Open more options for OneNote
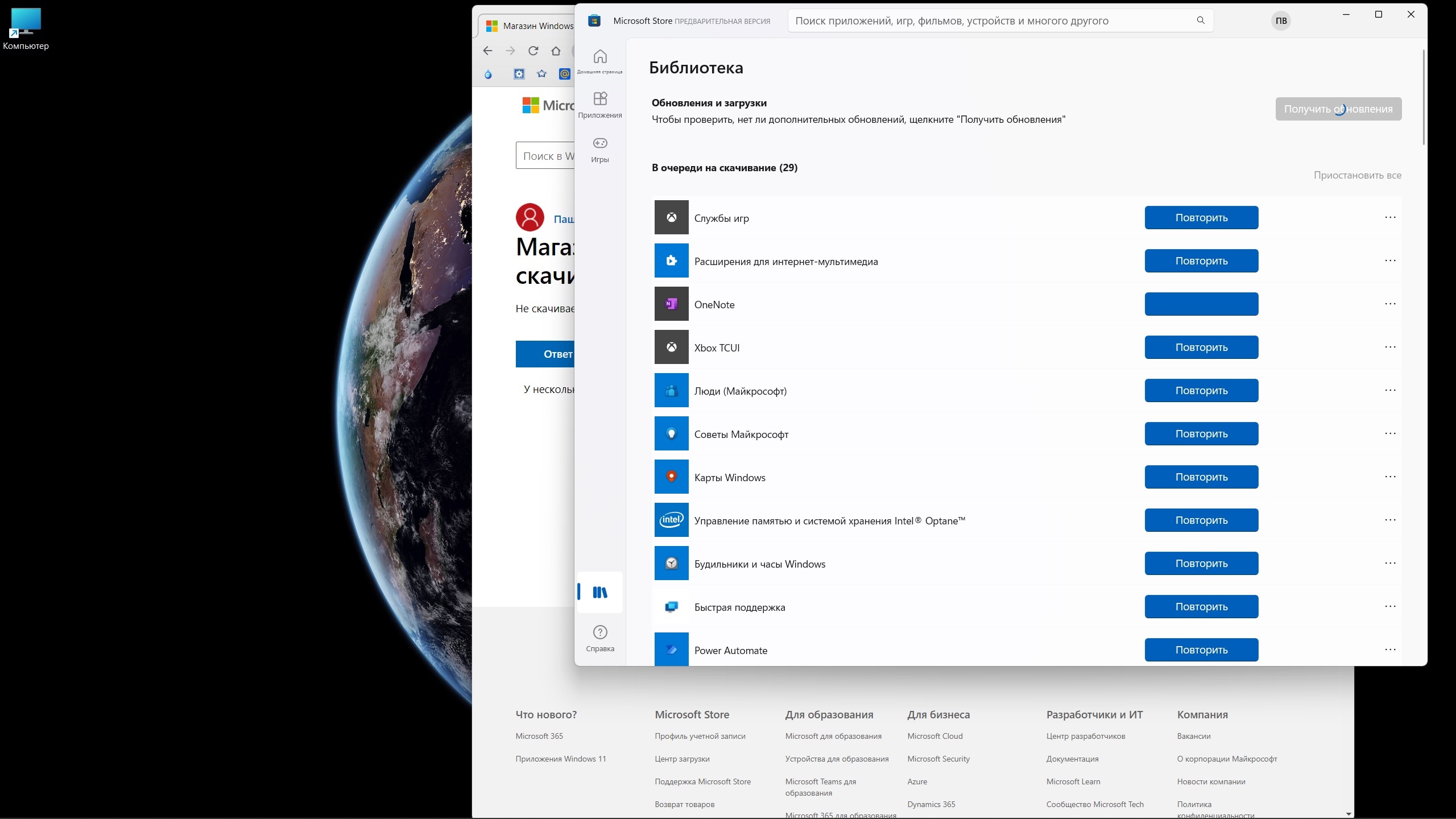 pos(1390,304)
